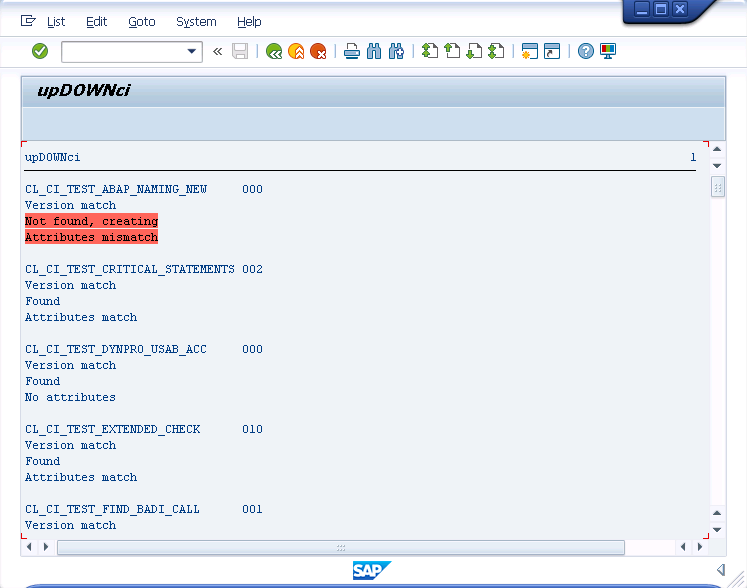Go to First Page icon
The height and width of the screenshot is (588, 747).
(430, 51)
